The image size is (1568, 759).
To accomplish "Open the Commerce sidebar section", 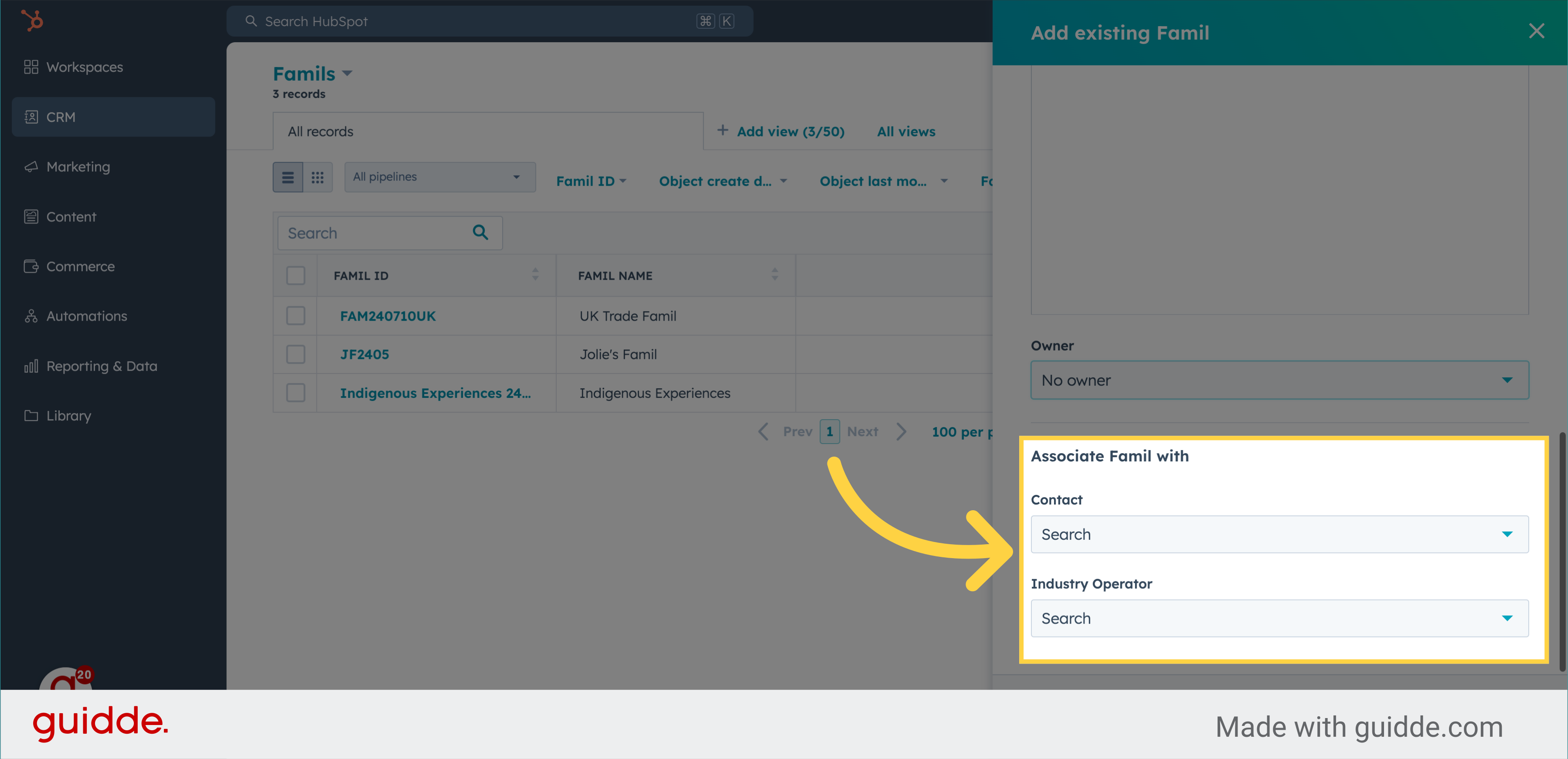I will click(x=80, y=266).
